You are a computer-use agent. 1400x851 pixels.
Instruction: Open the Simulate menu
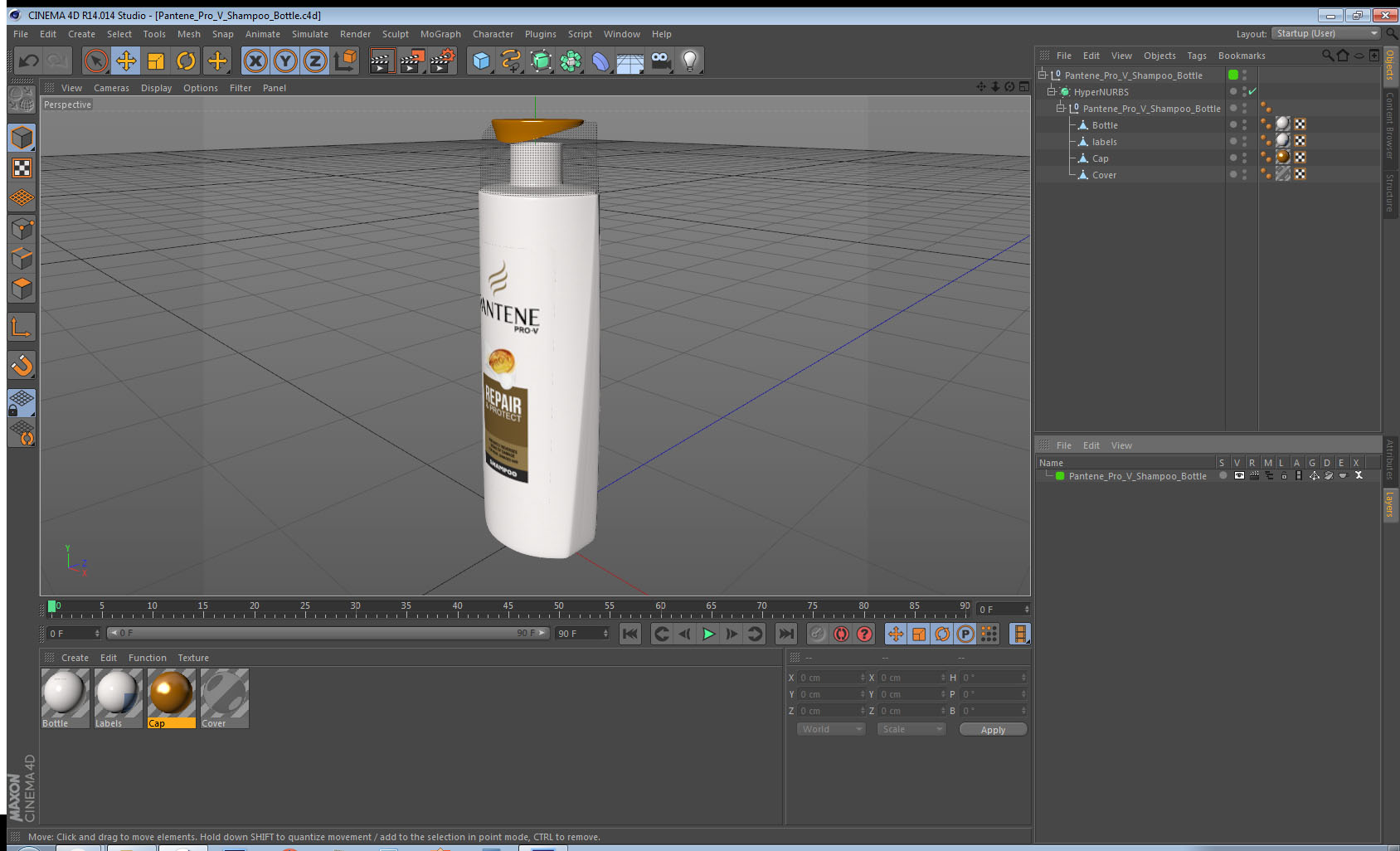(x=310, y=34)
